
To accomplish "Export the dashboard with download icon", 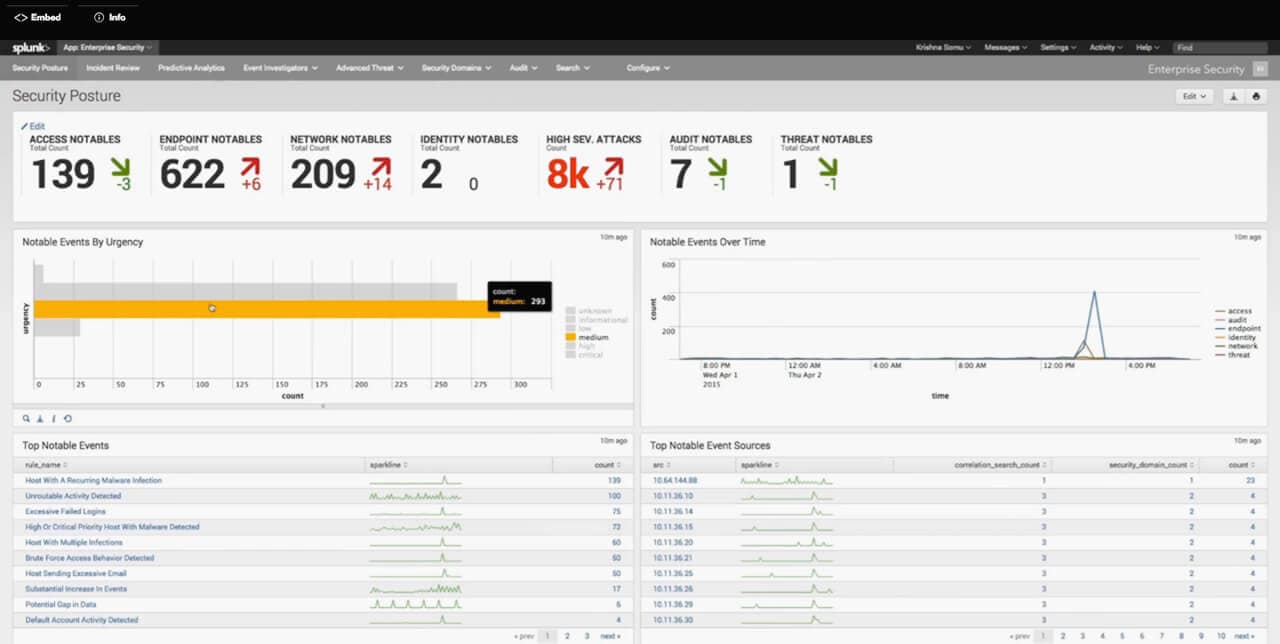I will click(x=1233, y=97).
